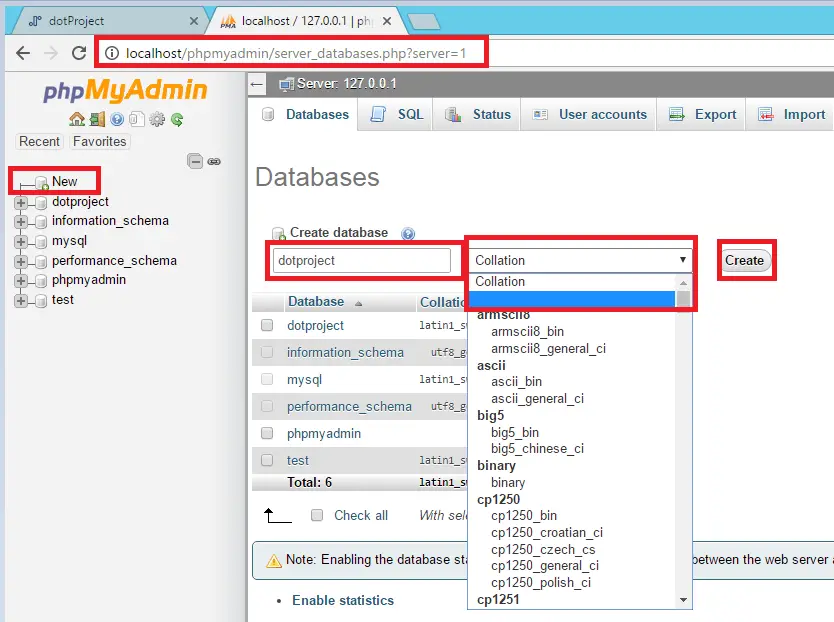Check the information_schema row checkbox
Screen dimensions: 834x622
(267, 352)
